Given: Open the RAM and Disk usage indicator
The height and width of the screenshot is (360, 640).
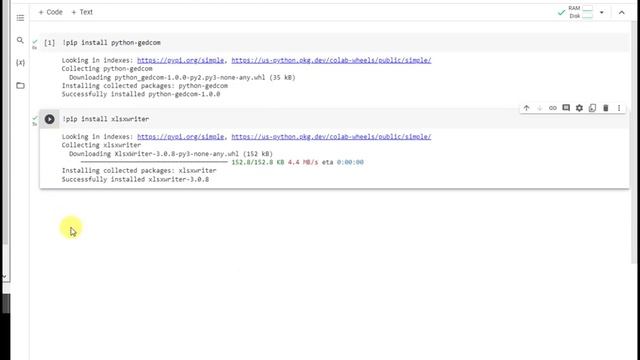Looking at the screenshot, I should [580, 12].
